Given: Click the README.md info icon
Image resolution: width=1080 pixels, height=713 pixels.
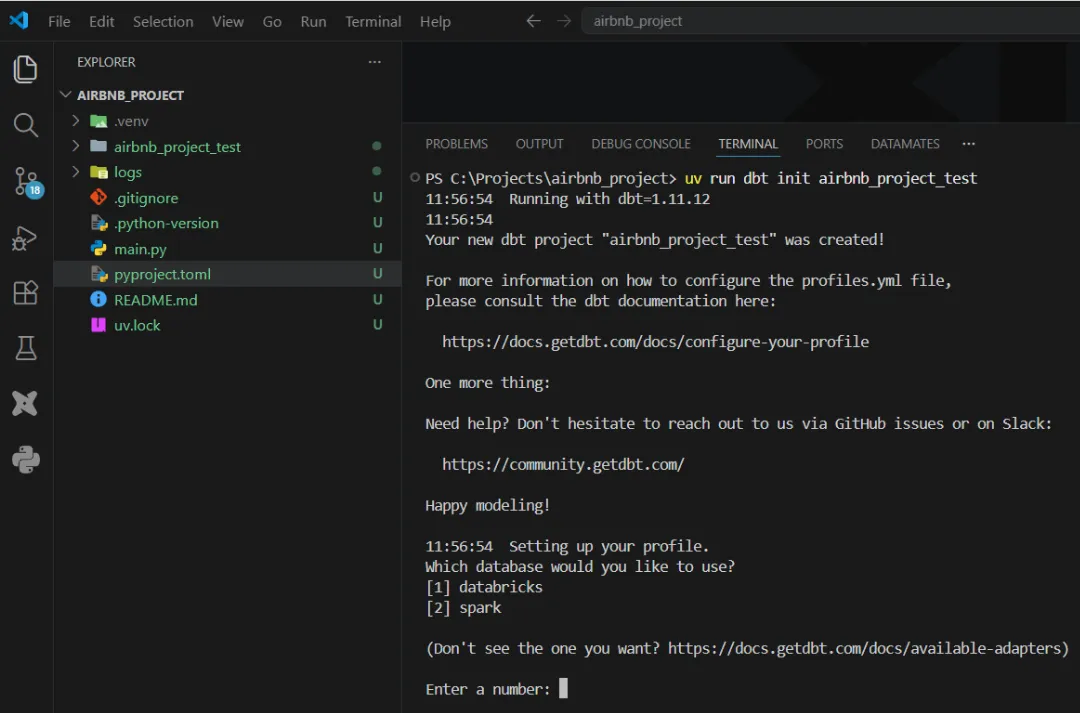Looking at the screenshot, I should pos(98,300).
